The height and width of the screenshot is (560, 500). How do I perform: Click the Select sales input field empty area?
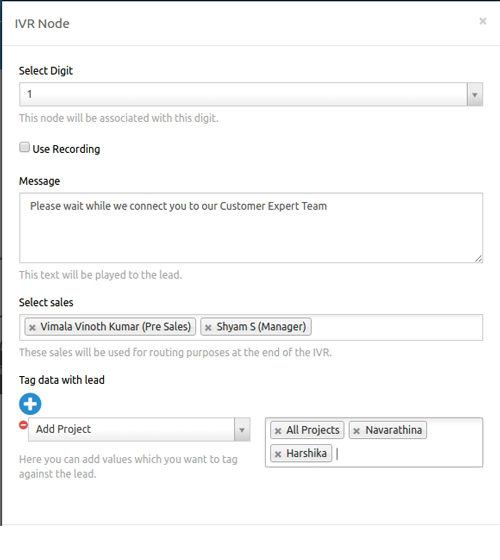[396, 328]
